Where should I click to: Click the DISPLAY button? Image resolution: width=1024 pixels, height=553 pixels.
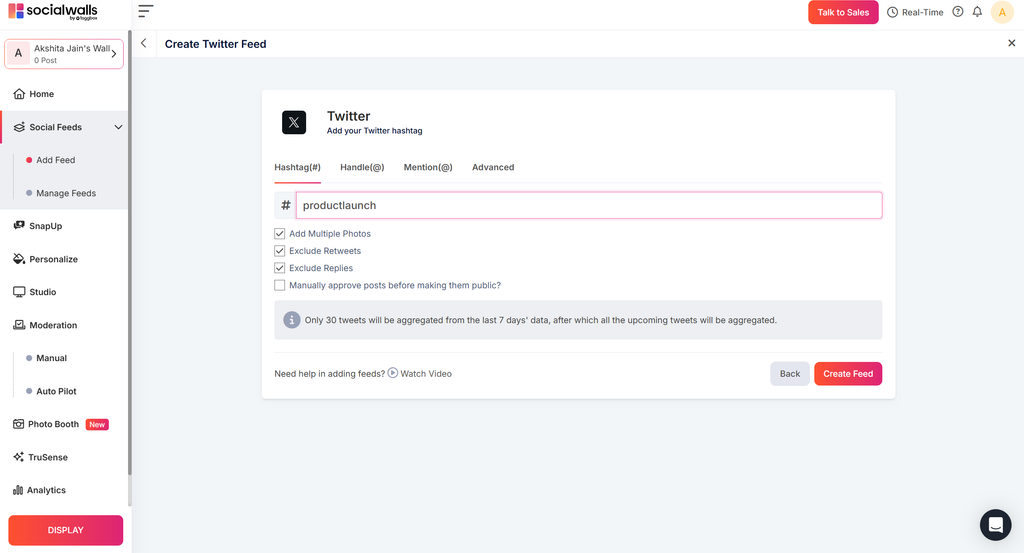(65, 530)
